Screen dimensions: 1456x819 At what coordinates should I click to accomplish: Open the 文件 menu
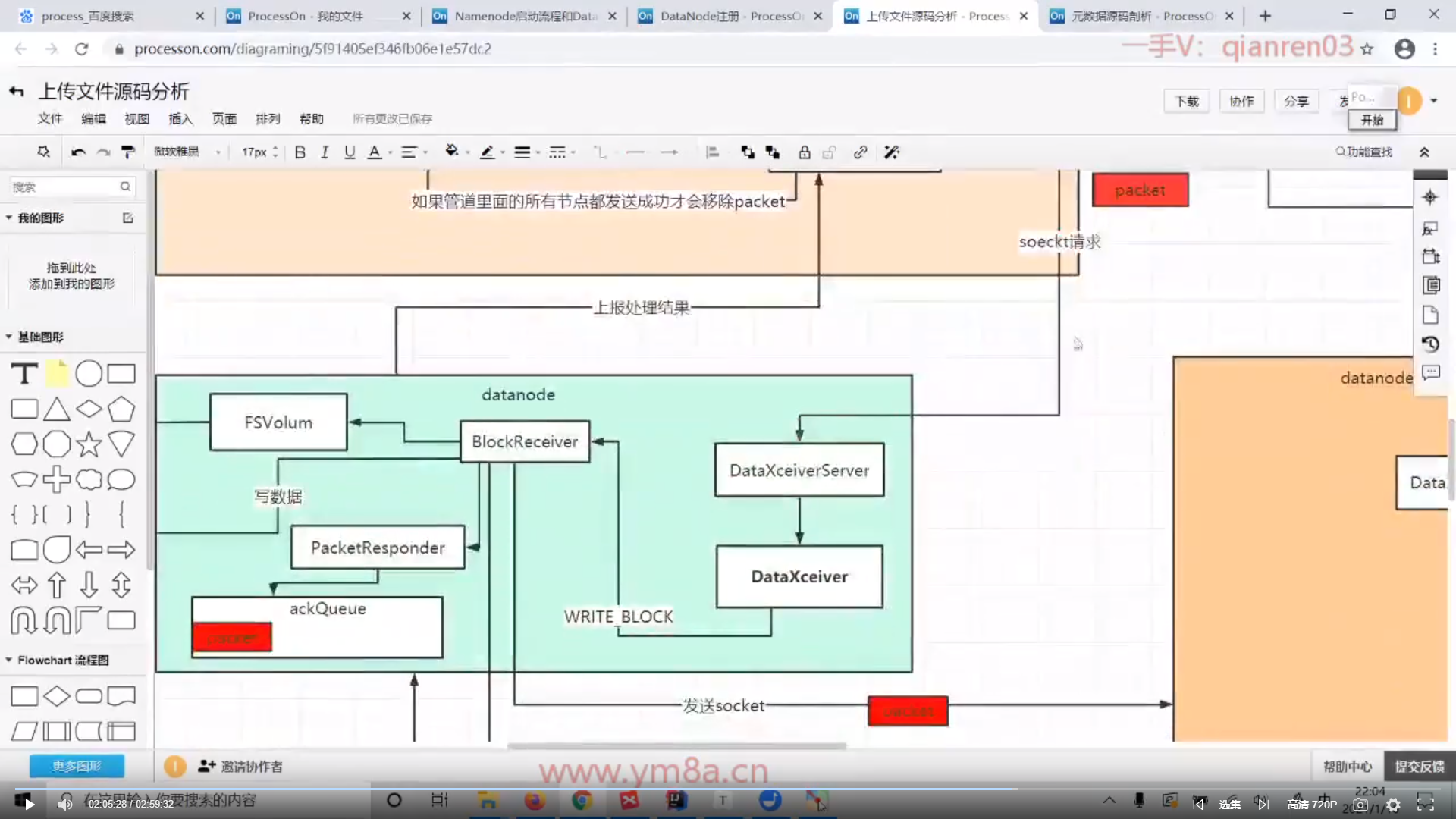tap(50, 119)
